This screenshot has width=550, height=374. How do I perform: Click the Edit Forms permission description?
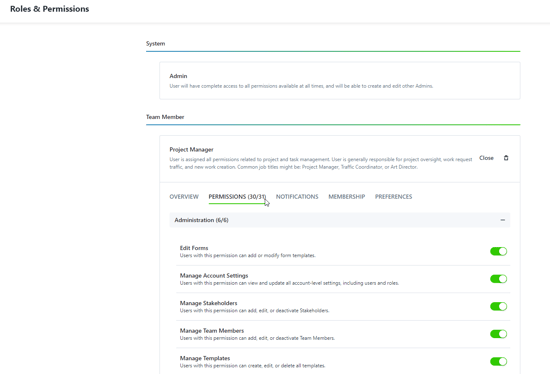tap(248, 255)
